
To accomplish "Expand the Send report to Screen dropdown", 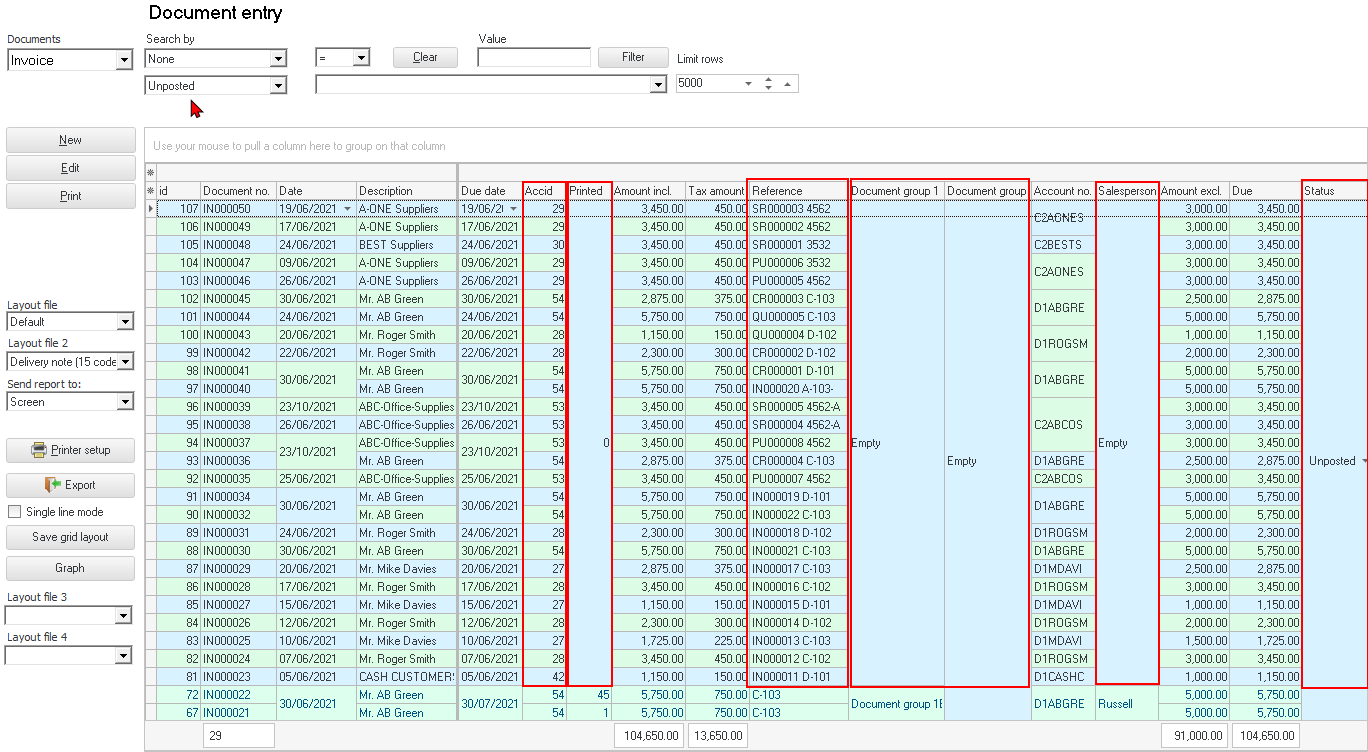I will (x=124, y=402).
